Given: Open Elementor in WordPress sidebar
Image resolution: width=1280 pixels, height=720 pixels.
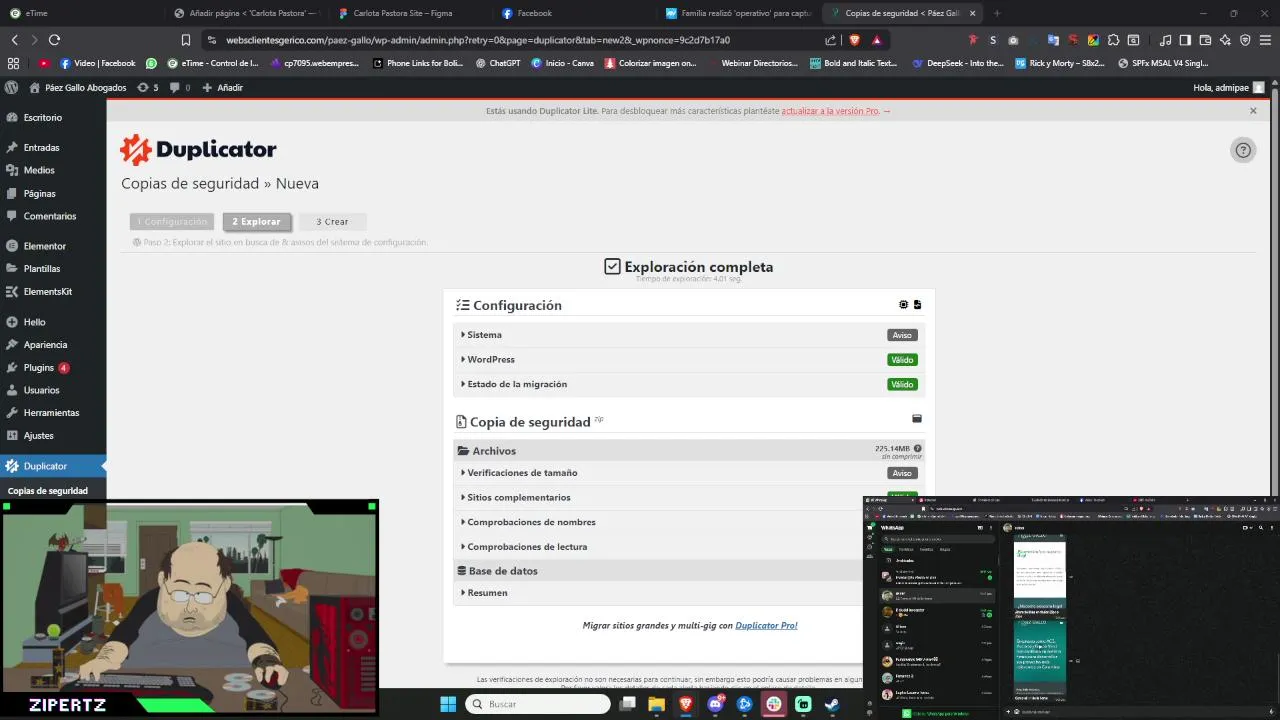Looking at the screenshot, I should tap(53, 246).
